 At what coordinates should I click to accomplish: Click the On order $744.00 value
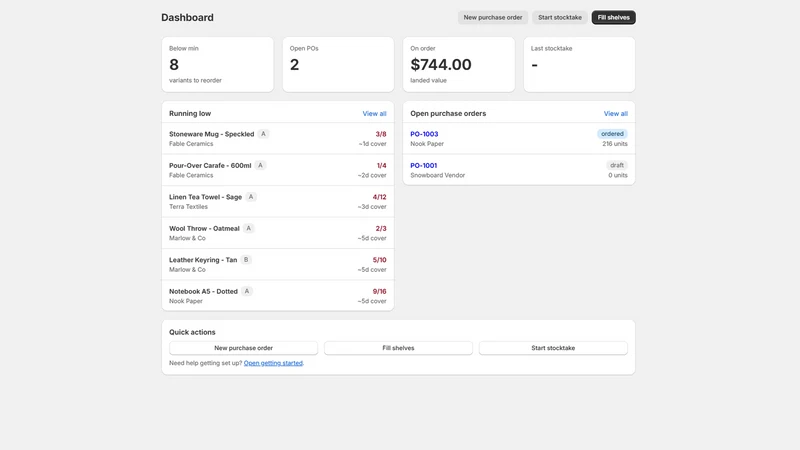pos(441,65)
